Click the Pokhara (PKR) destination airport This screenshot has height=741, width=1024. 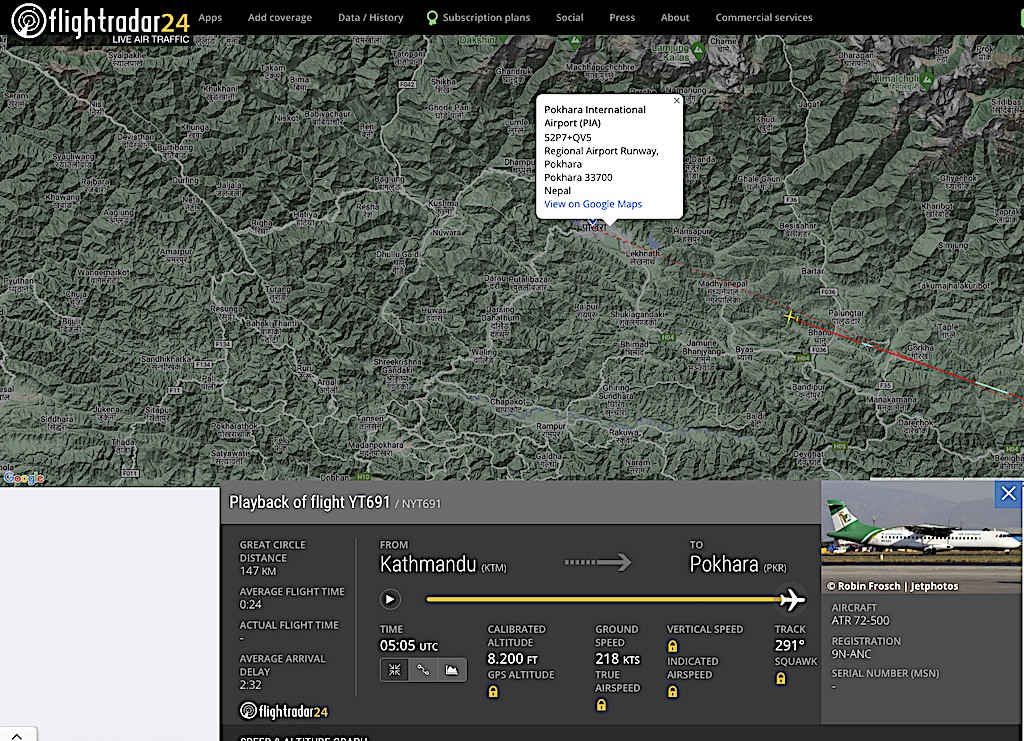click(x=738, y=564)
